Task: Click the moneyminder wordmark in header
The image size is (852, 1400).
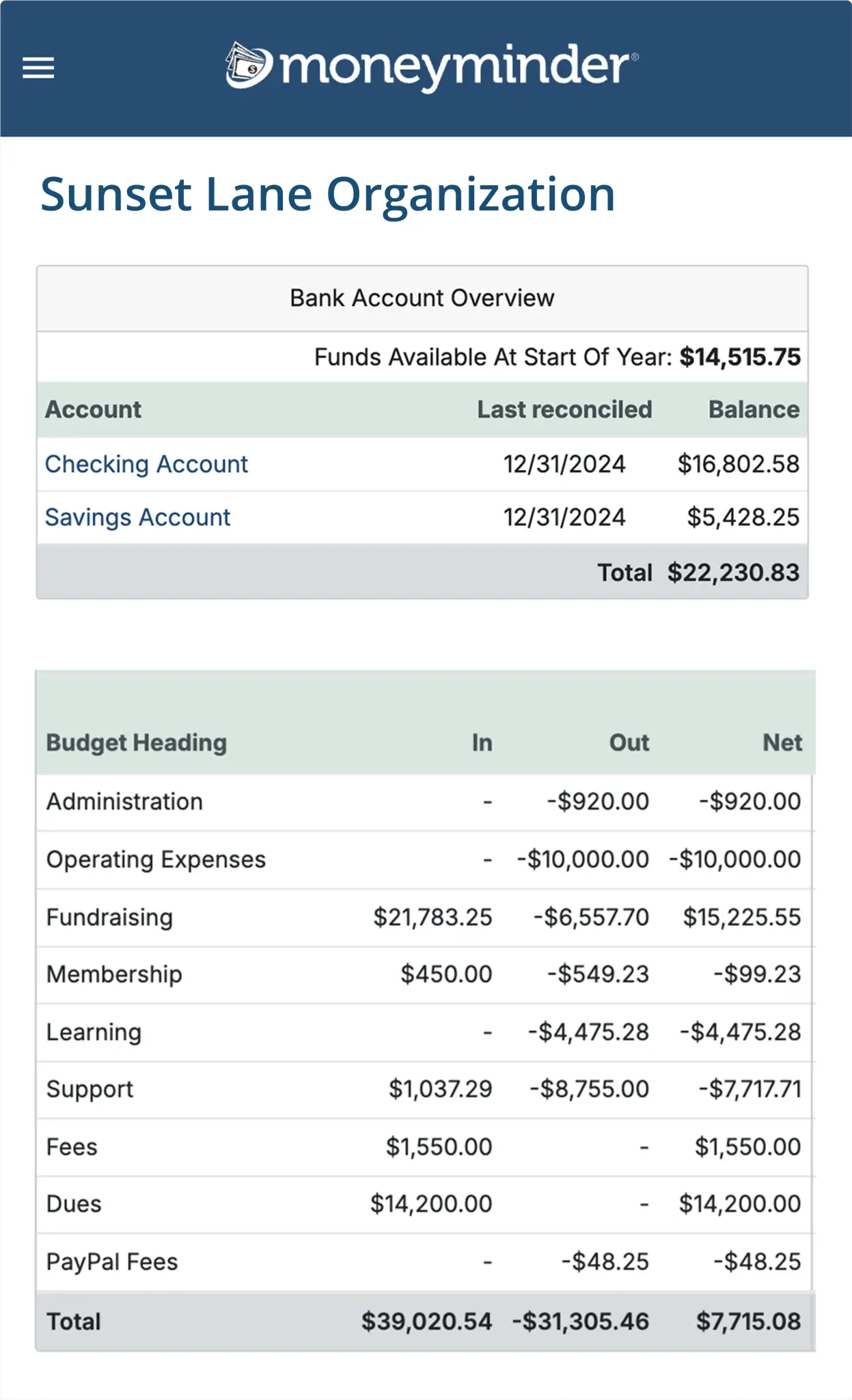Action: (x=456, y=67)
